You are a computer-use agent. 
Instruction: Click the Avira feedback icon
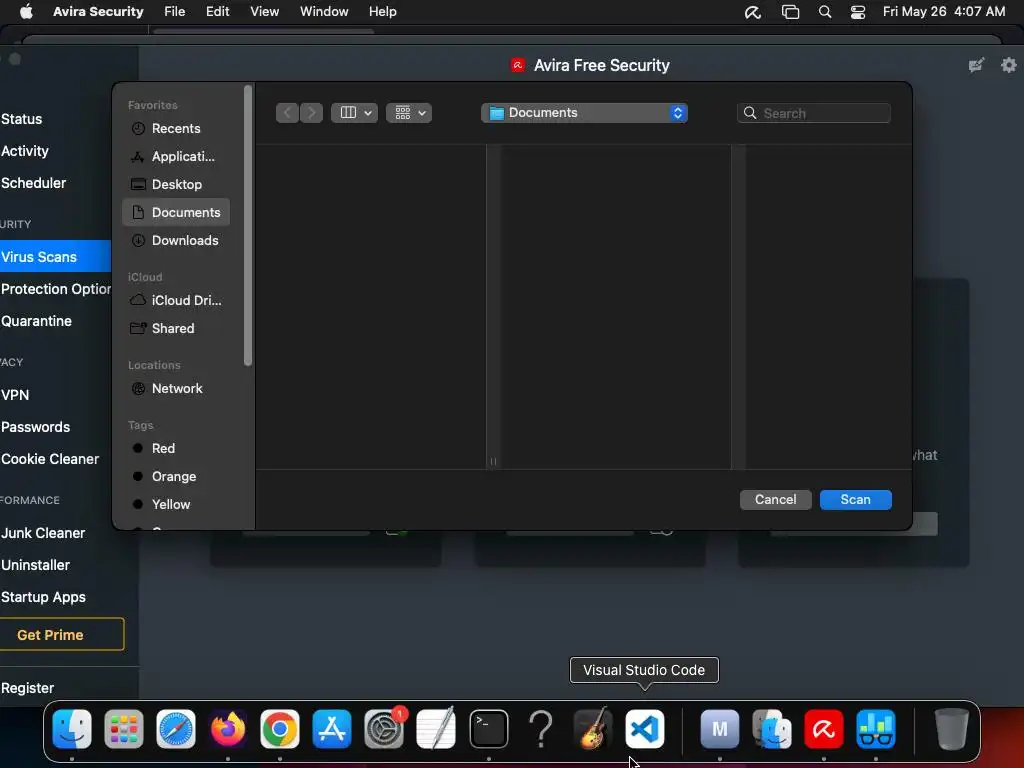click(976, 65)
